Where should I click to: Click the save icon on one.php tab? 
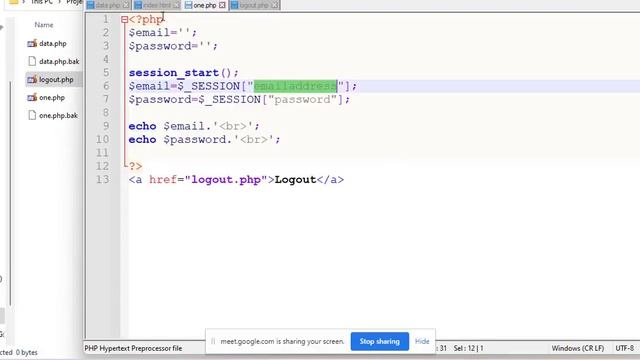[188, 5]
